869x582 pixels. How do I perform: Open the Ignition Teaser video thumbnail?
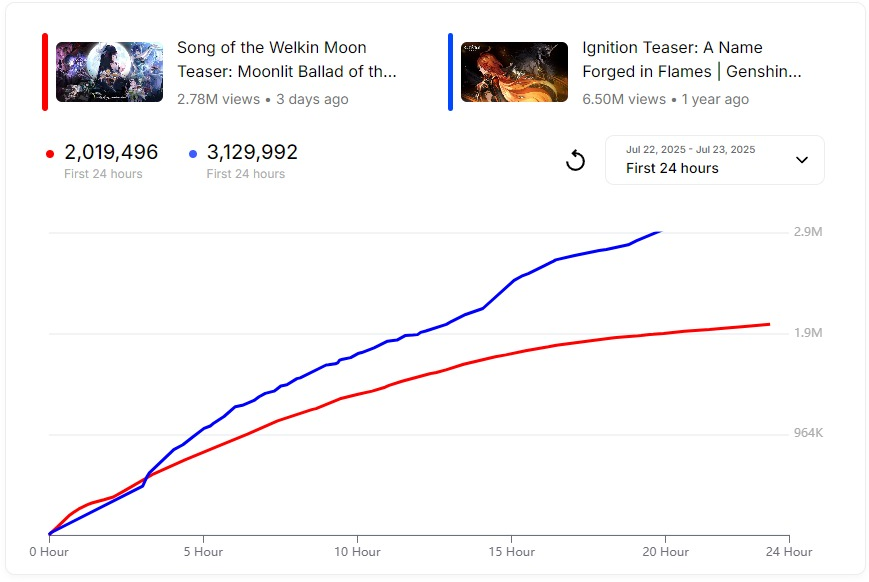tap(514, 72)
